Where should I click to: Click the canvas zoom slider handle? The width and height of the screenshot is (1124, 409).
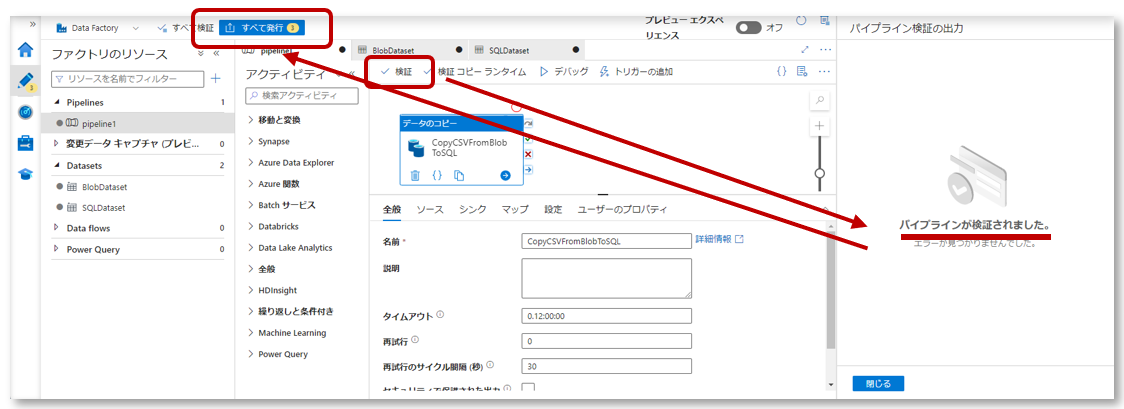[819, 173]
